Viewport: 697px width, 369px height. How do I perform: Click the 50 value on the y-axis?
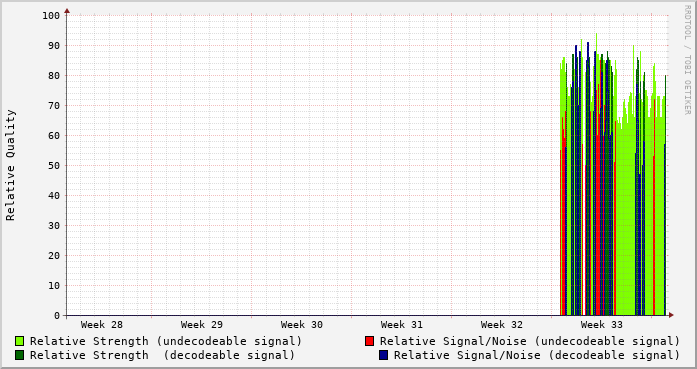pos(54,165)
